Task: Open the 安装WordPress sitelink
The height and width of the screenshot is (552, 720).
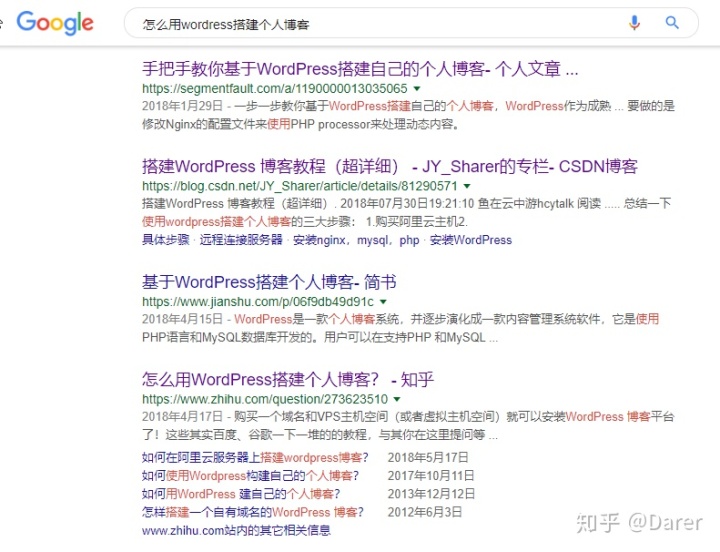Action: click(471, 240)
